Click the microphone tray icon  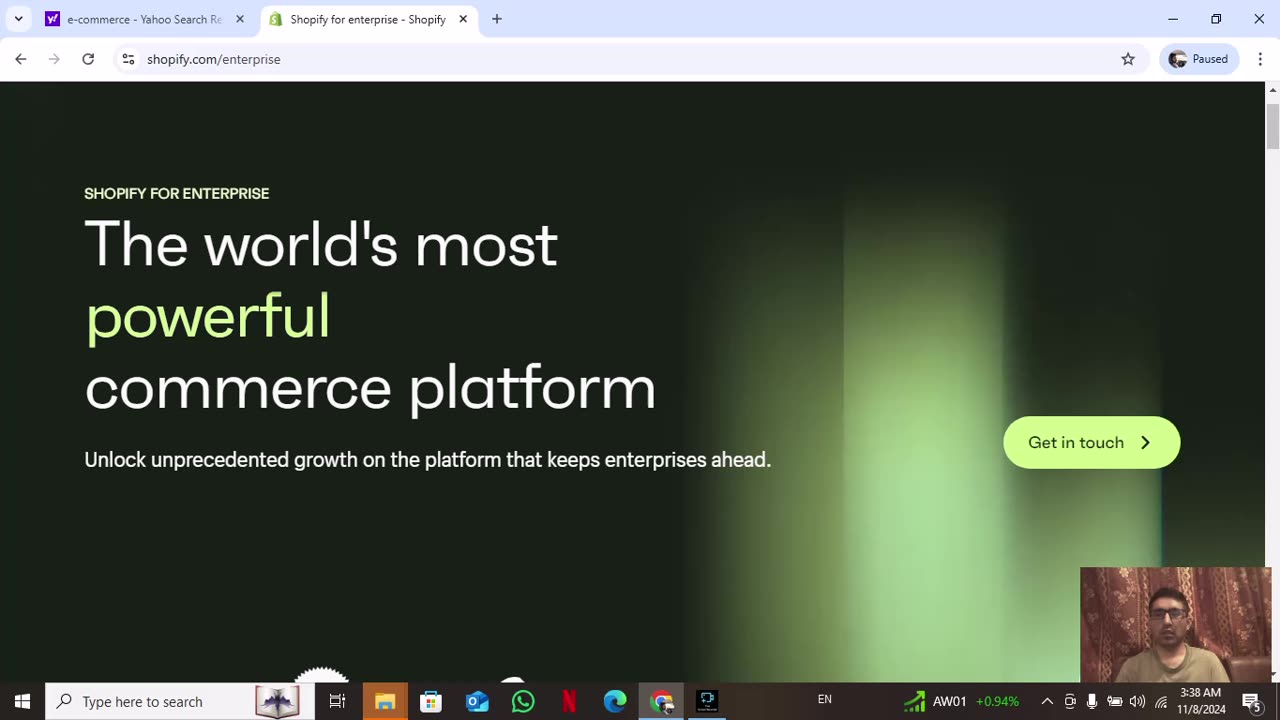pyautogui.click(x=1092, y=701)
